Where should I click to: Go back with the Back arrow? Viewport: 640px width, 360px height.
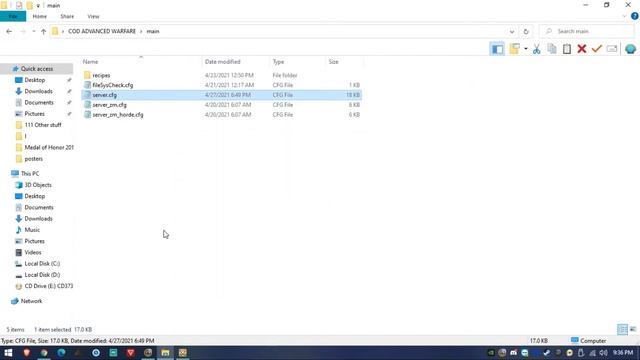coord(9,31)
